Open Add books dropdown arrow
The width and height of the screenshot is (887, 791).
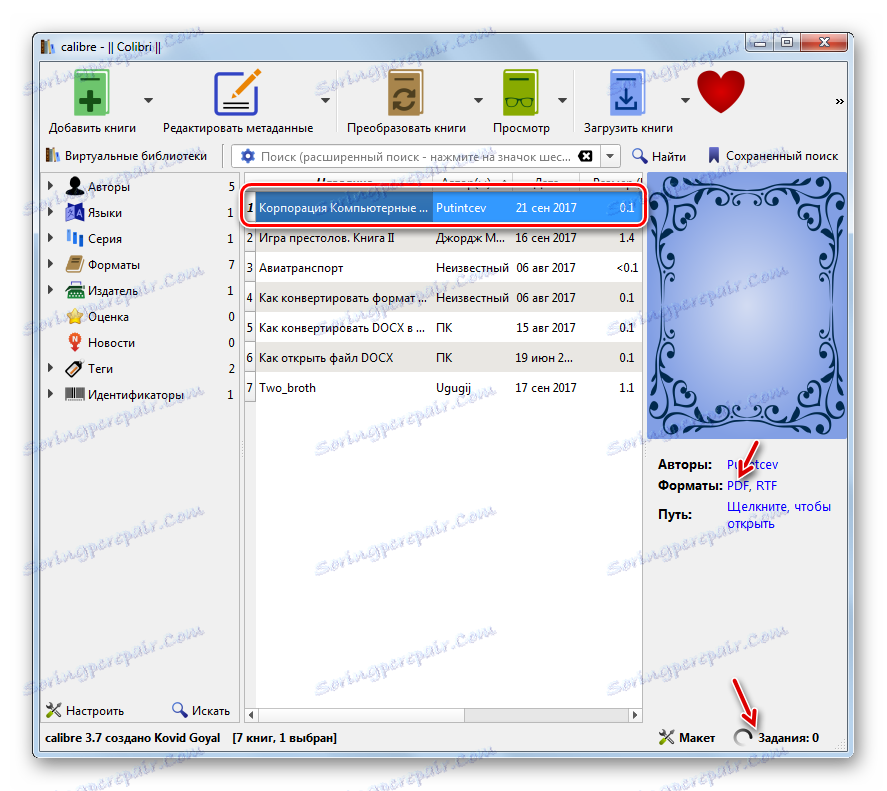point(148,101)
